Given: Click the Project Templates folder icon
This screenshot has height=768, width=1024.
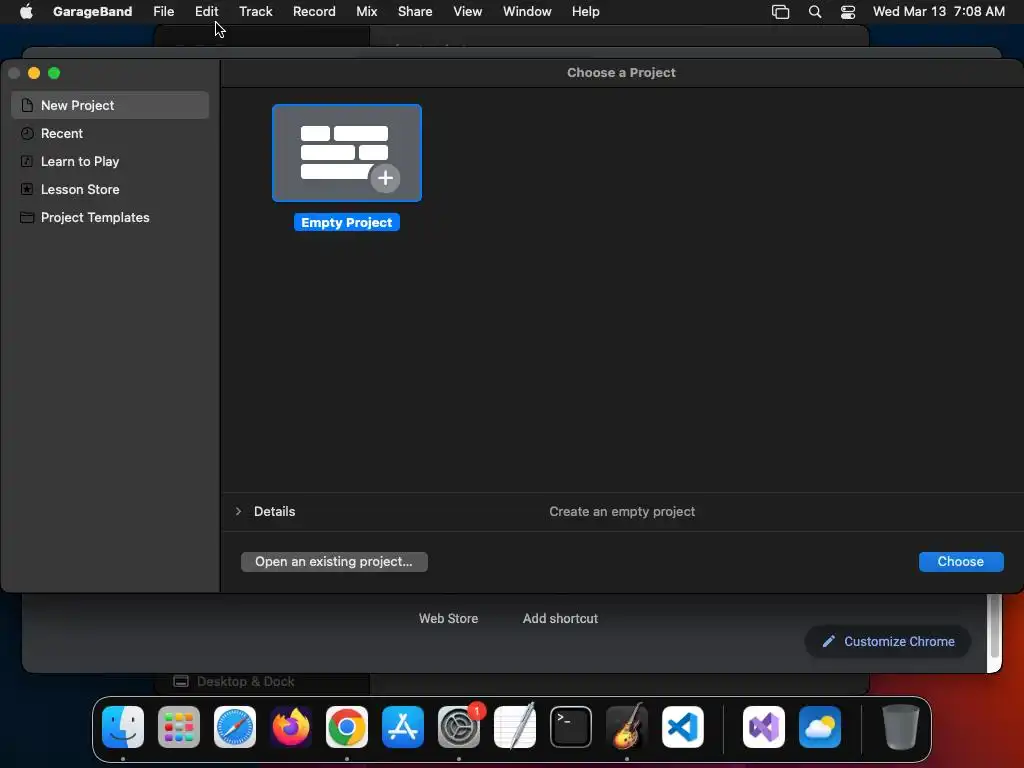Looking at the screenshot, I should pyautogui.click(x=27, y=217).
